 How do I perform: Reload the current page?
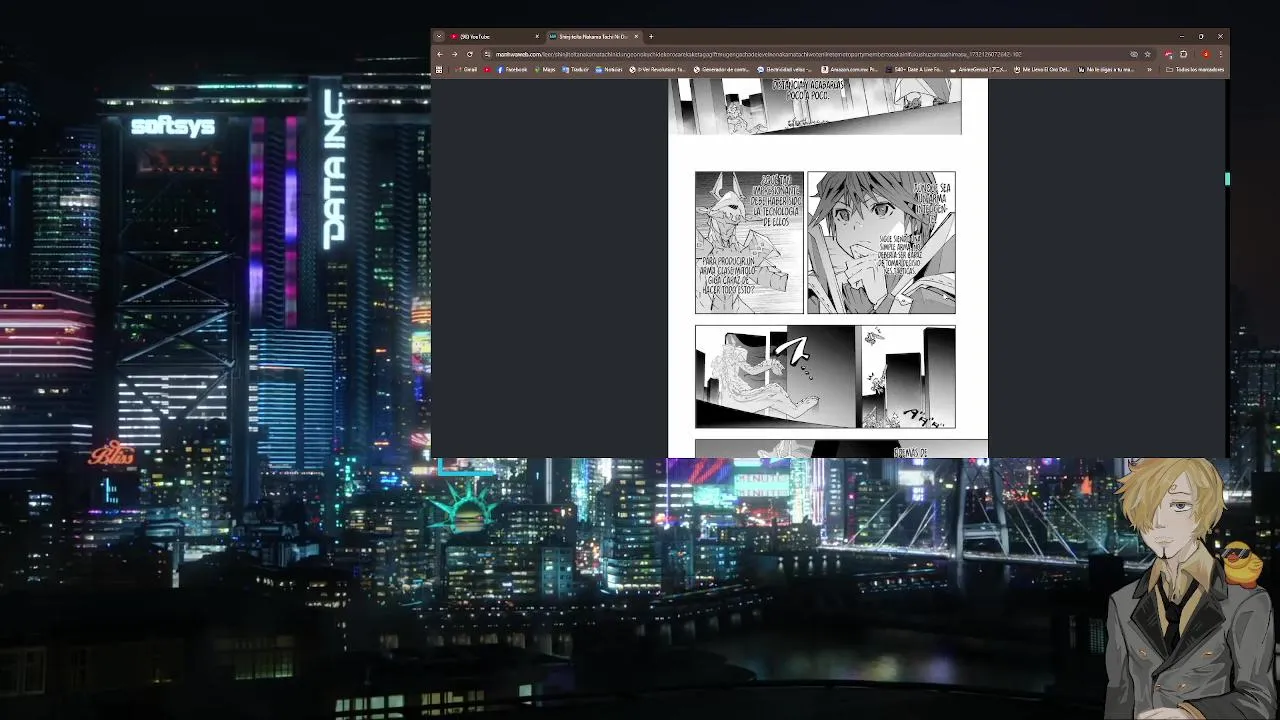pyautogui.click(x=469, y=54)
